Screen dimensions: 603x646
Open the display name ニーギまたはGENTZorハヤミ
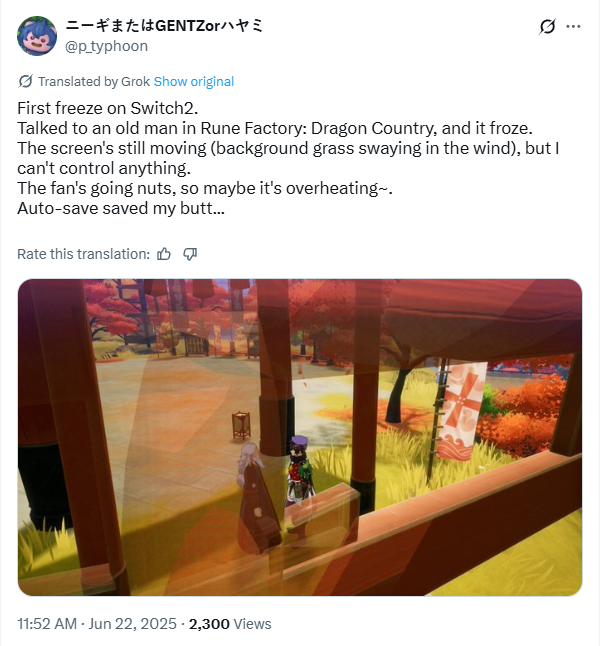point(164,26)
